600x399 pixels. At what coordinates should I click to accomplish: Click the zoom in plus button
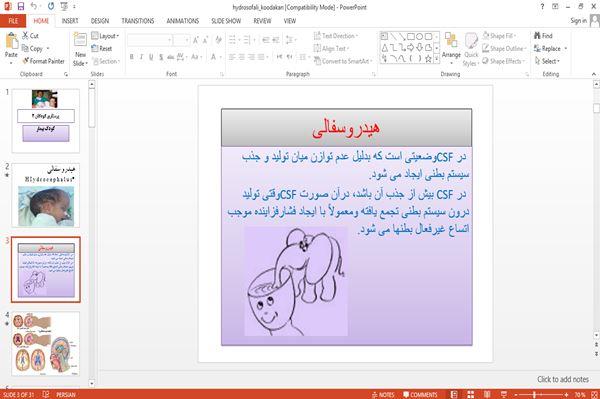tap(566, 394)
